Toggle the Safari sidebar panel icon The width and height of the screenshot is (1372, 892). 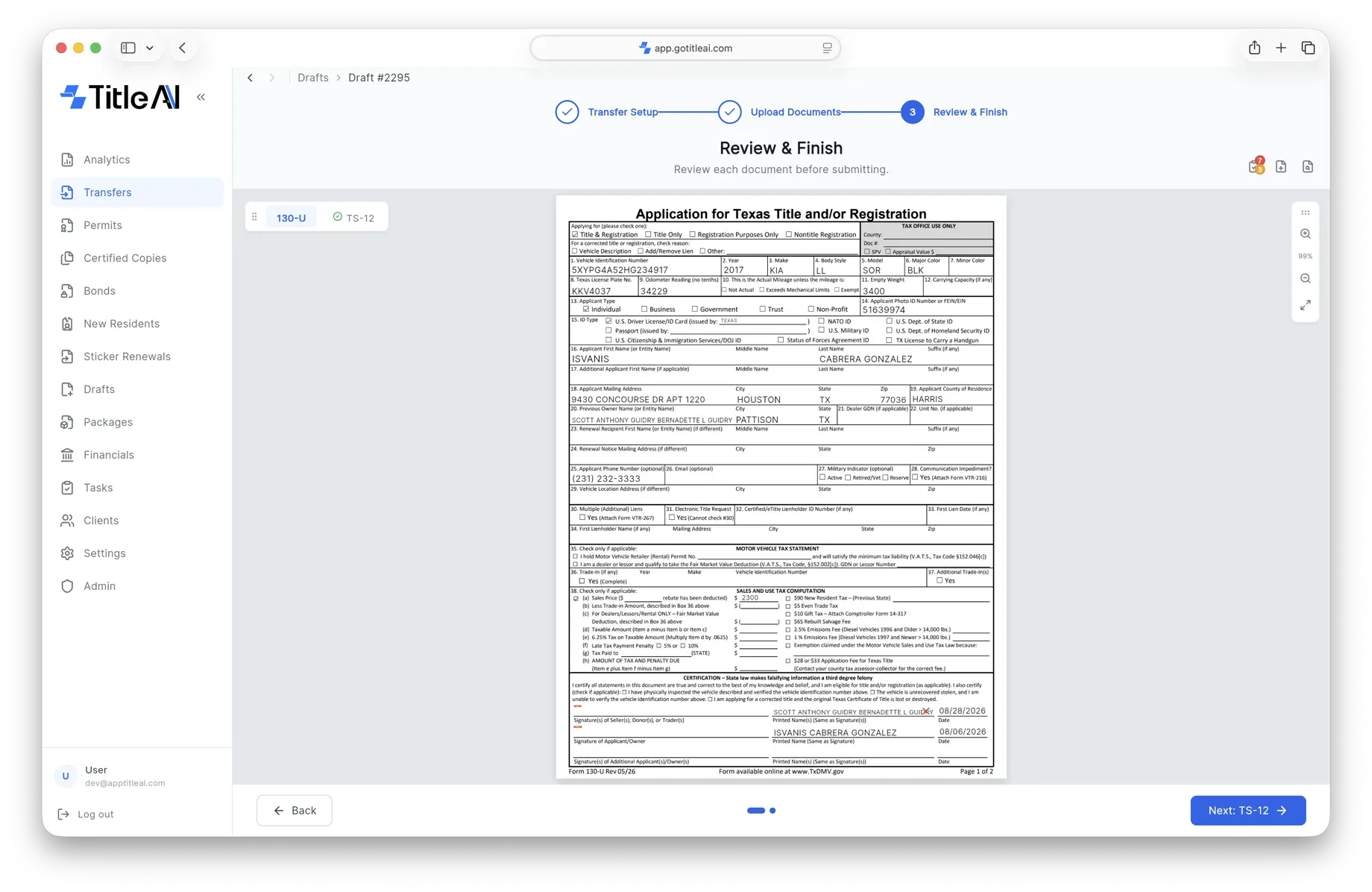tap(128, 48)
